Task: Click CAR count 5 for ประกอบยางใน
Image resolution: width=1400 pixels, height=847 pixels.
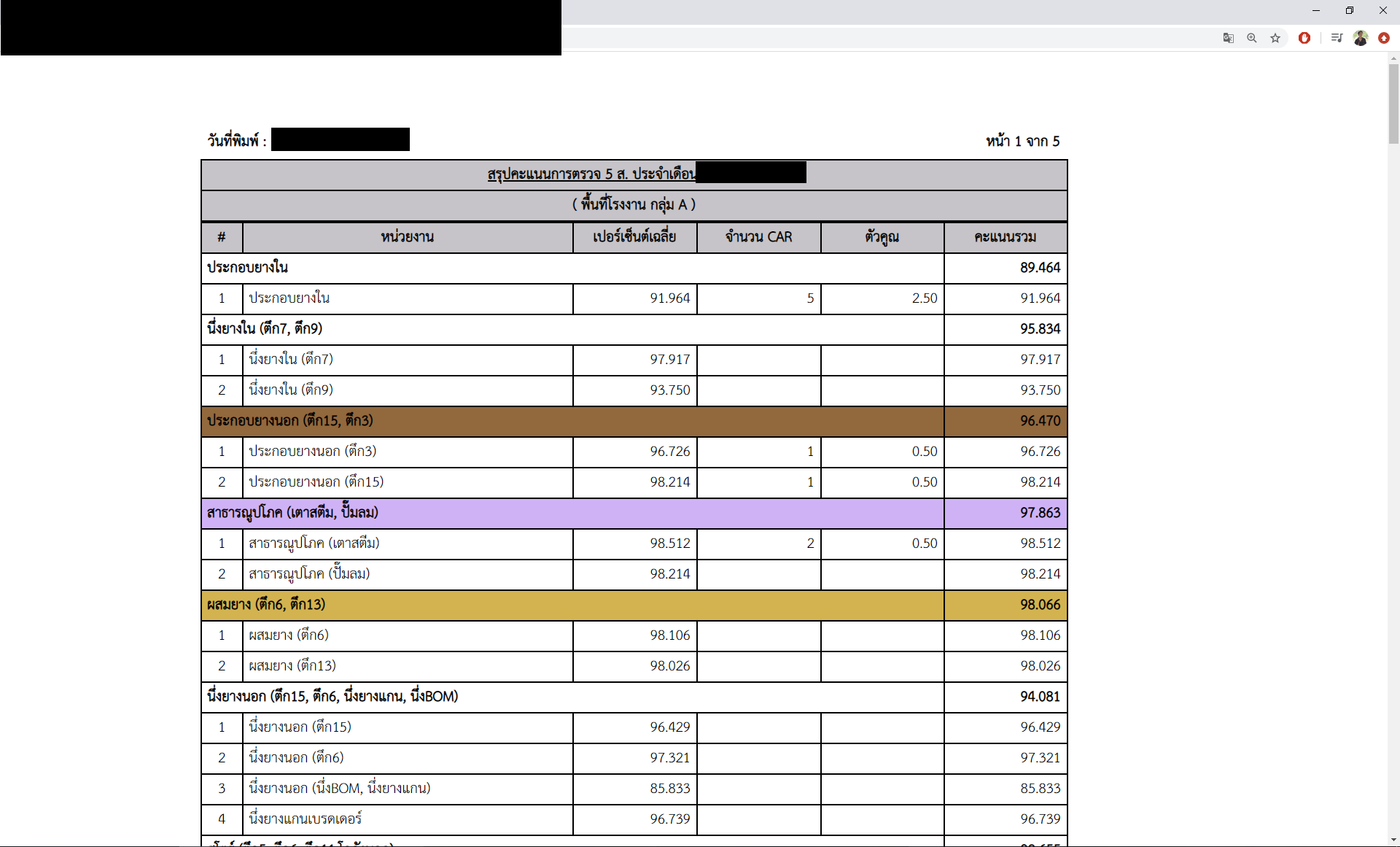Action: click(810, 298)
